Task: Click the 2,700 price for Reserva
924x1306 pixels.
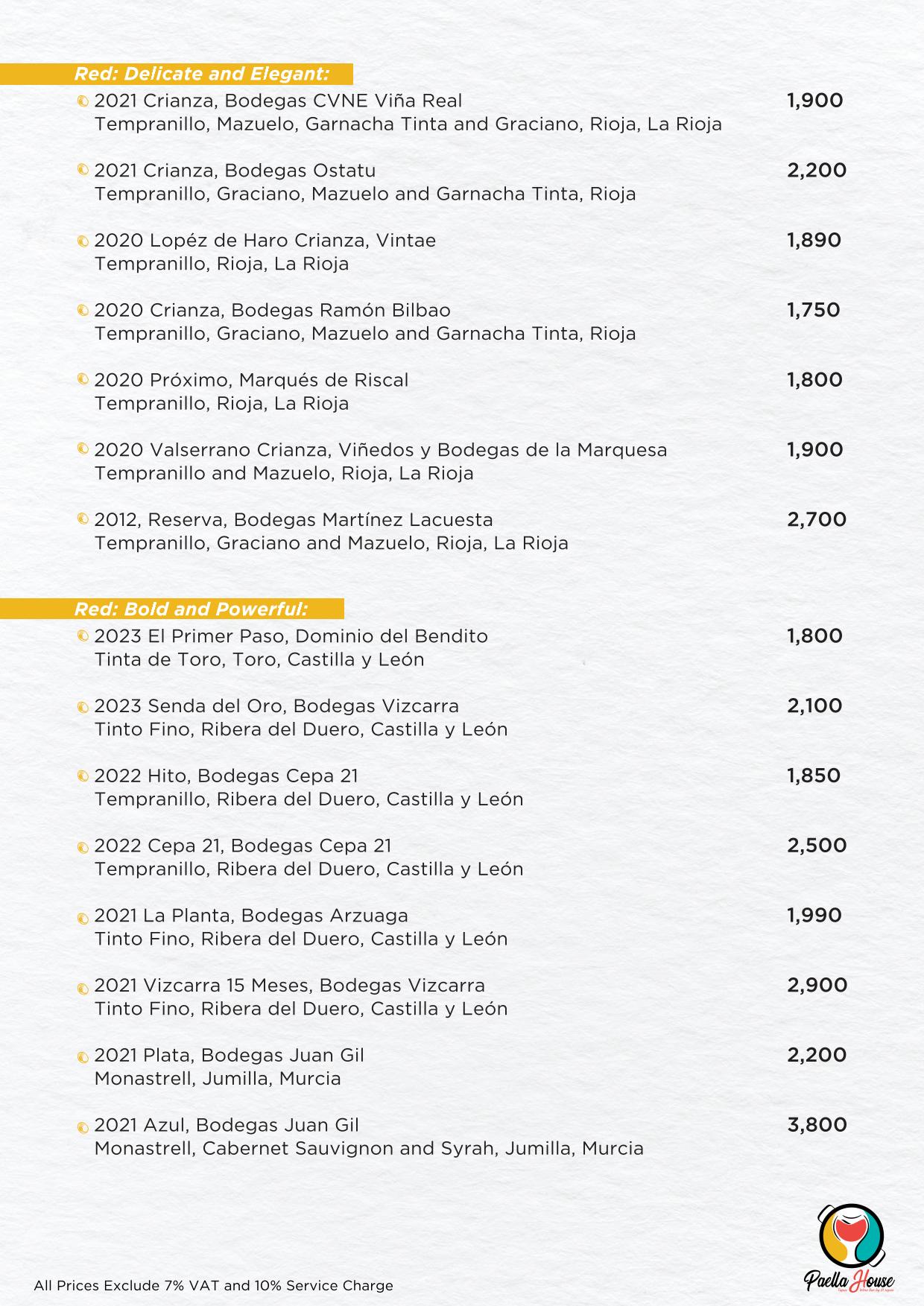Action: coord(817,519)
